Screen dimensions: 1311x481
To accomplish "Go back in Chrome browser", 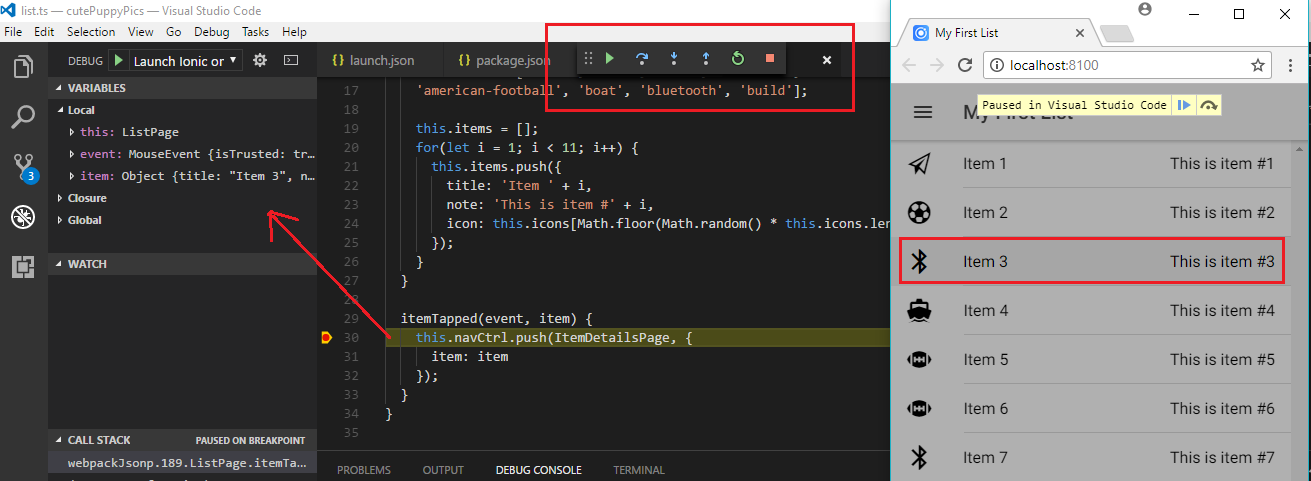I will 909,65.
